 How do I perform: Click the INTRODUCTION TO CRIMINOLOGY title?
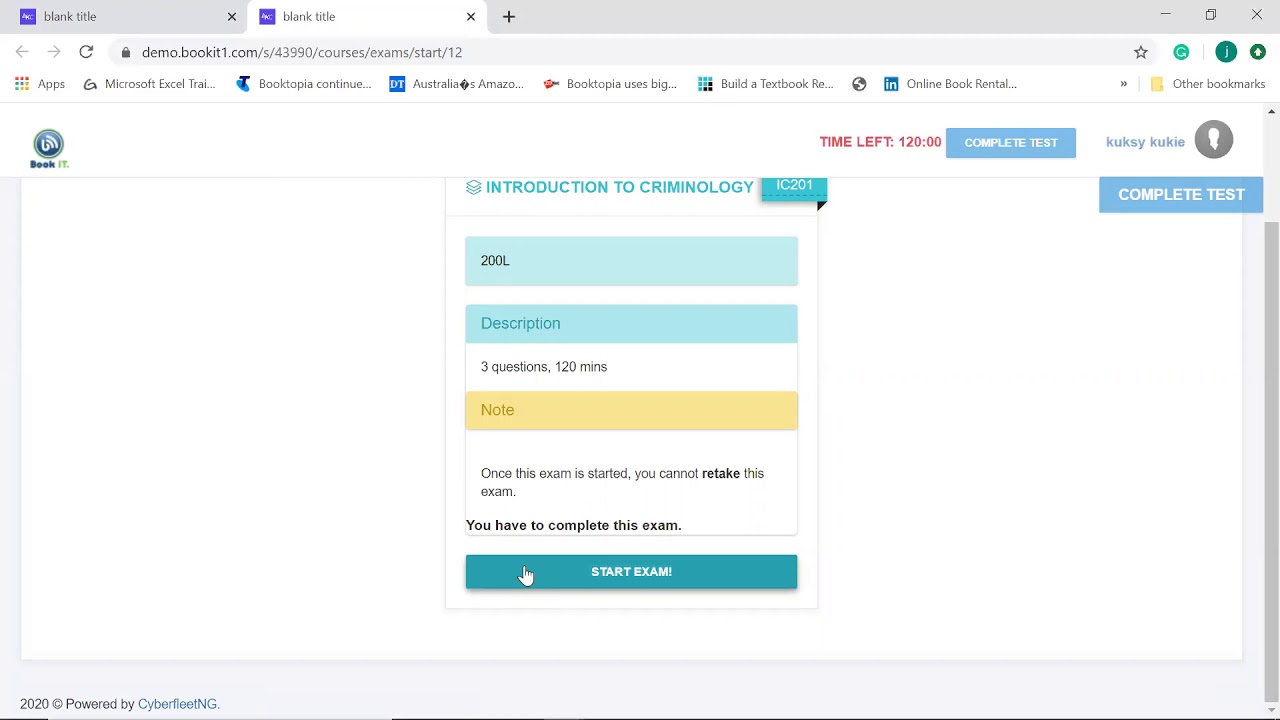(619, 187)
